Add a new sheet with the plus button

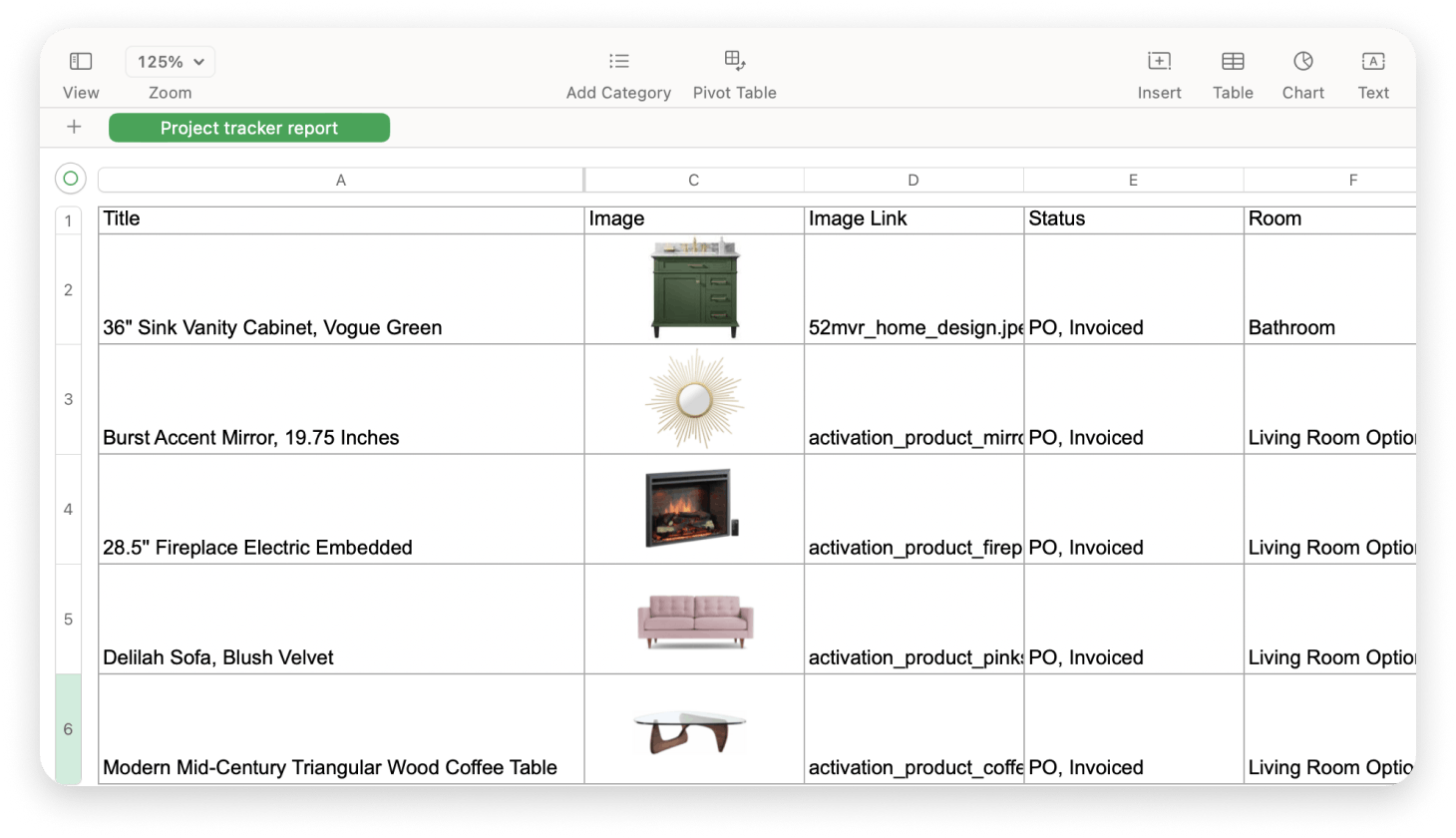74,127
